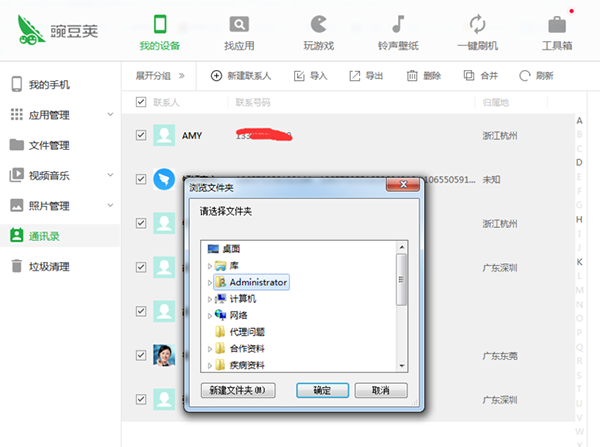This screenshot has width=600, height=447.
Task: Click the 归属地 column header
Action: 496,102
